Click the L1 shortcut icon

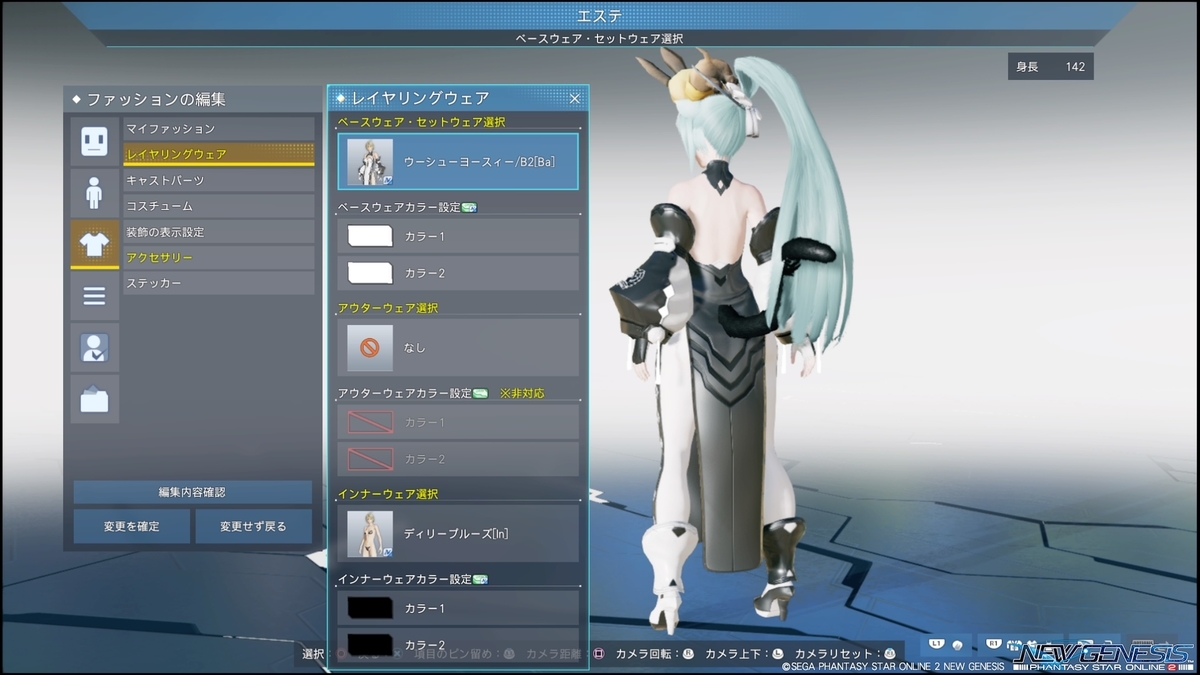pos(937,644)
